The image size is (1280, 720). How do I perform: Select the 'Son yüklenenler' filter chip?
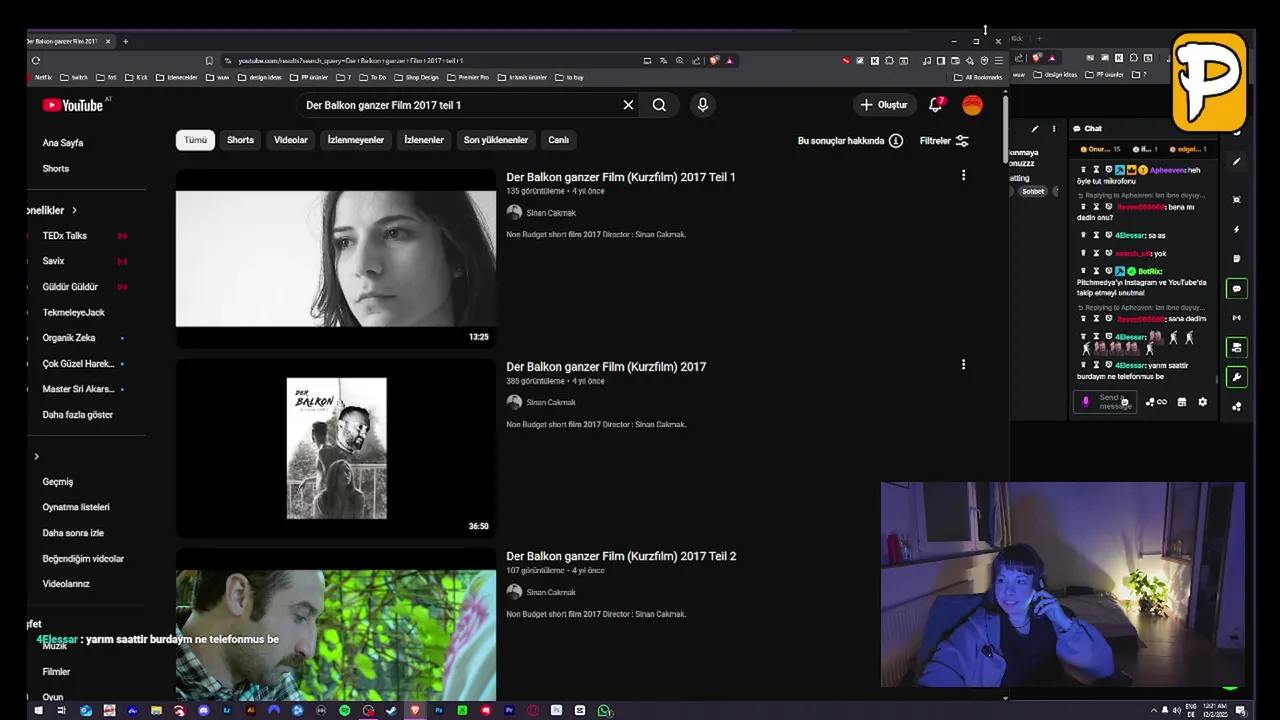(496, 140)
